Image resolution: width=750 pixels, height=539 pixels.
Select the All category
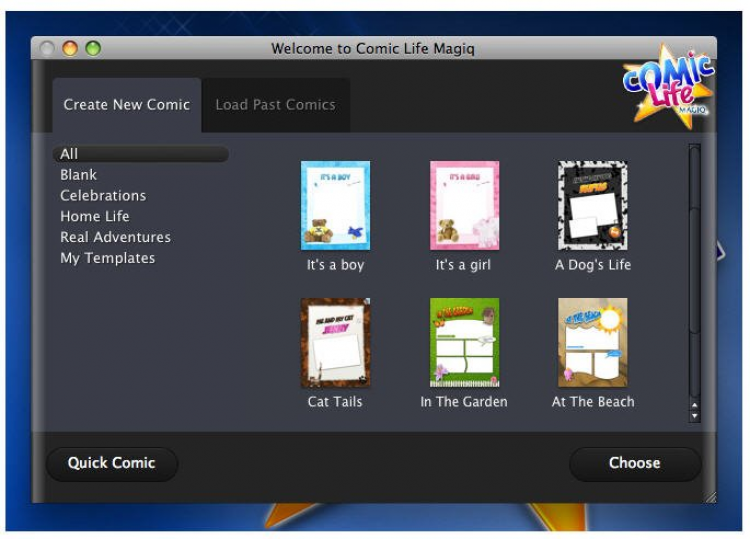point(141,154)
